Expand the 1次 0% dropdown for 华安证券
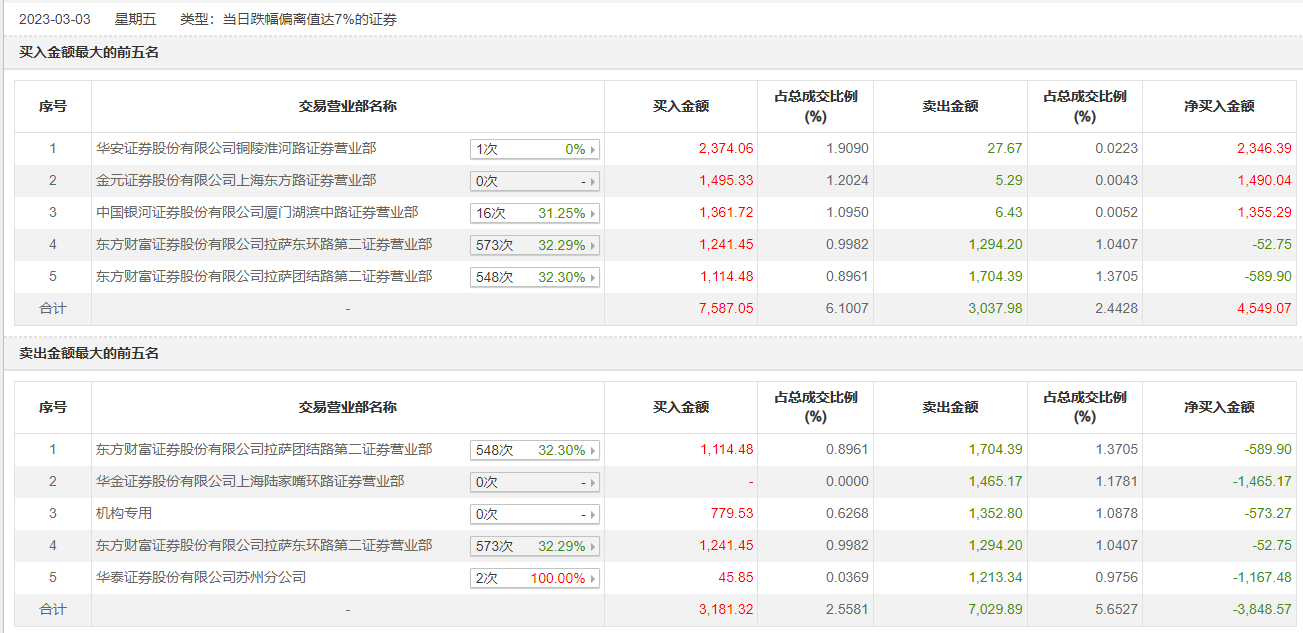1303x633 pixels. click(535, 149)
